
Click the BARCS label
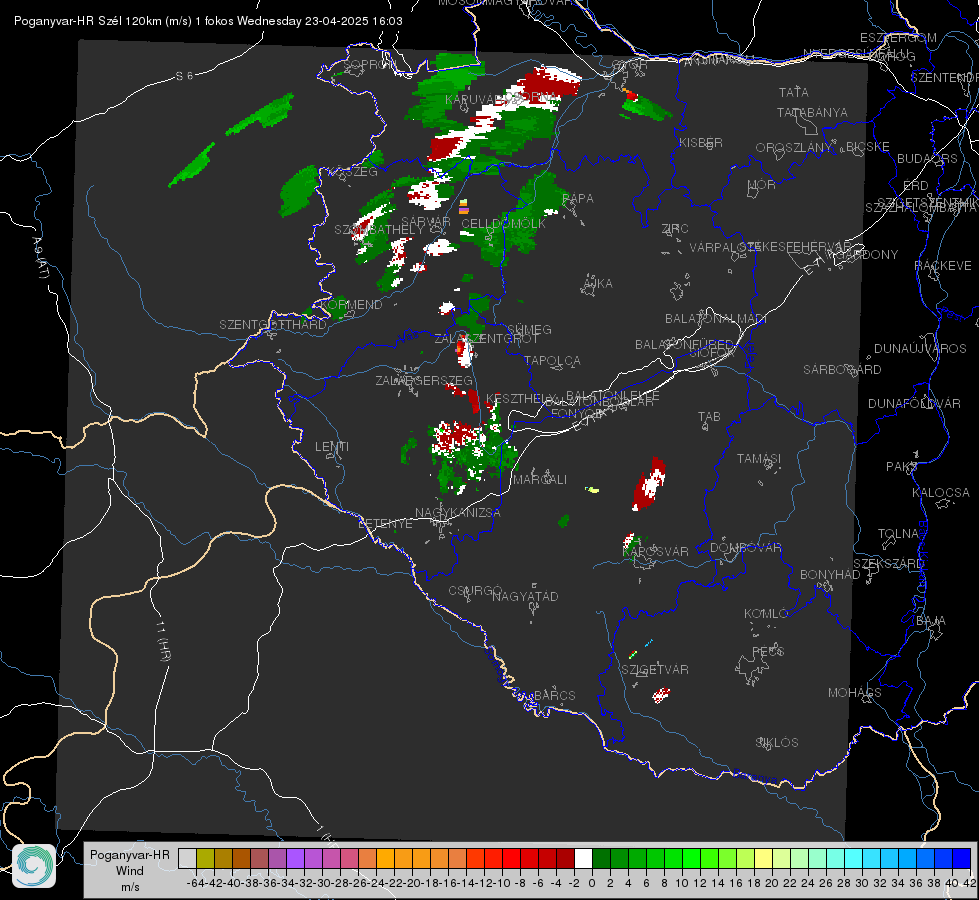[554, 695]
